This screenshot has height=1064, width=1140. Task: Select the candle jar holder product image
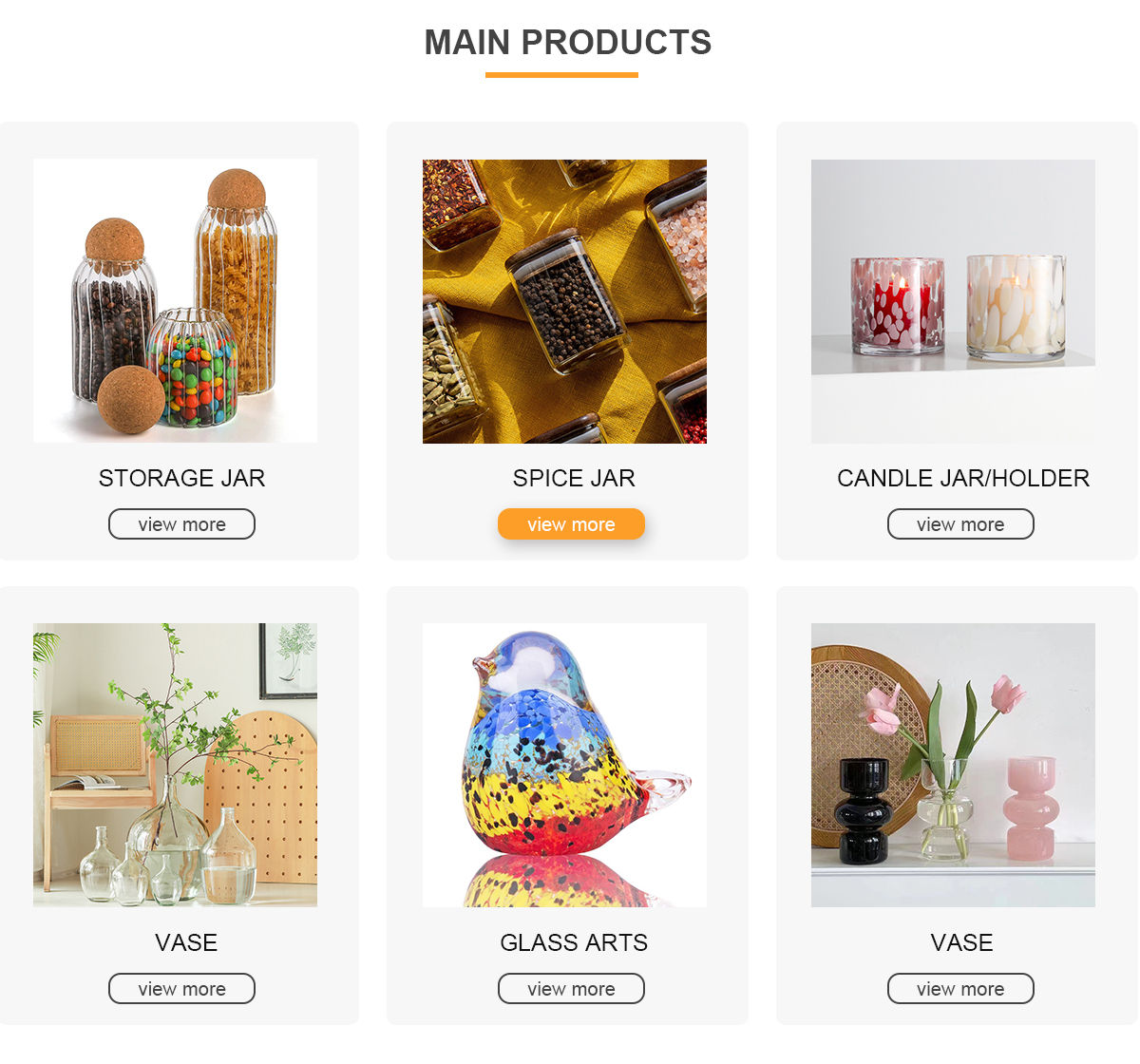pos(953,301)
